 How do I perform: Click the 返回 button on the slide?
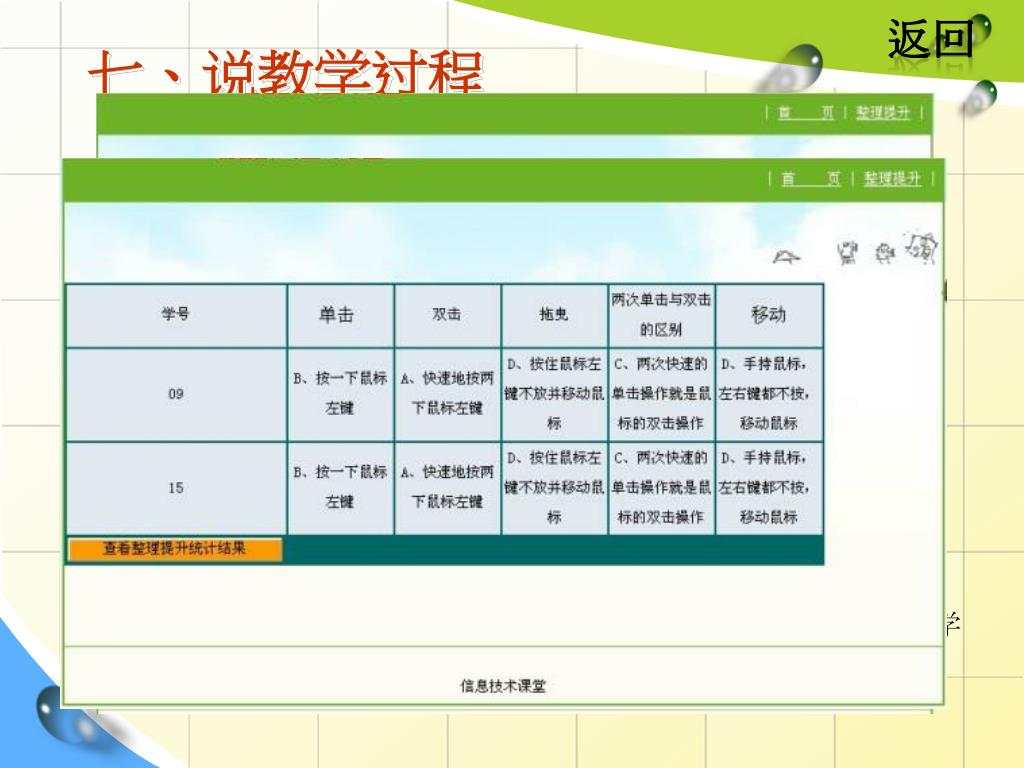[x=930, y=39]
